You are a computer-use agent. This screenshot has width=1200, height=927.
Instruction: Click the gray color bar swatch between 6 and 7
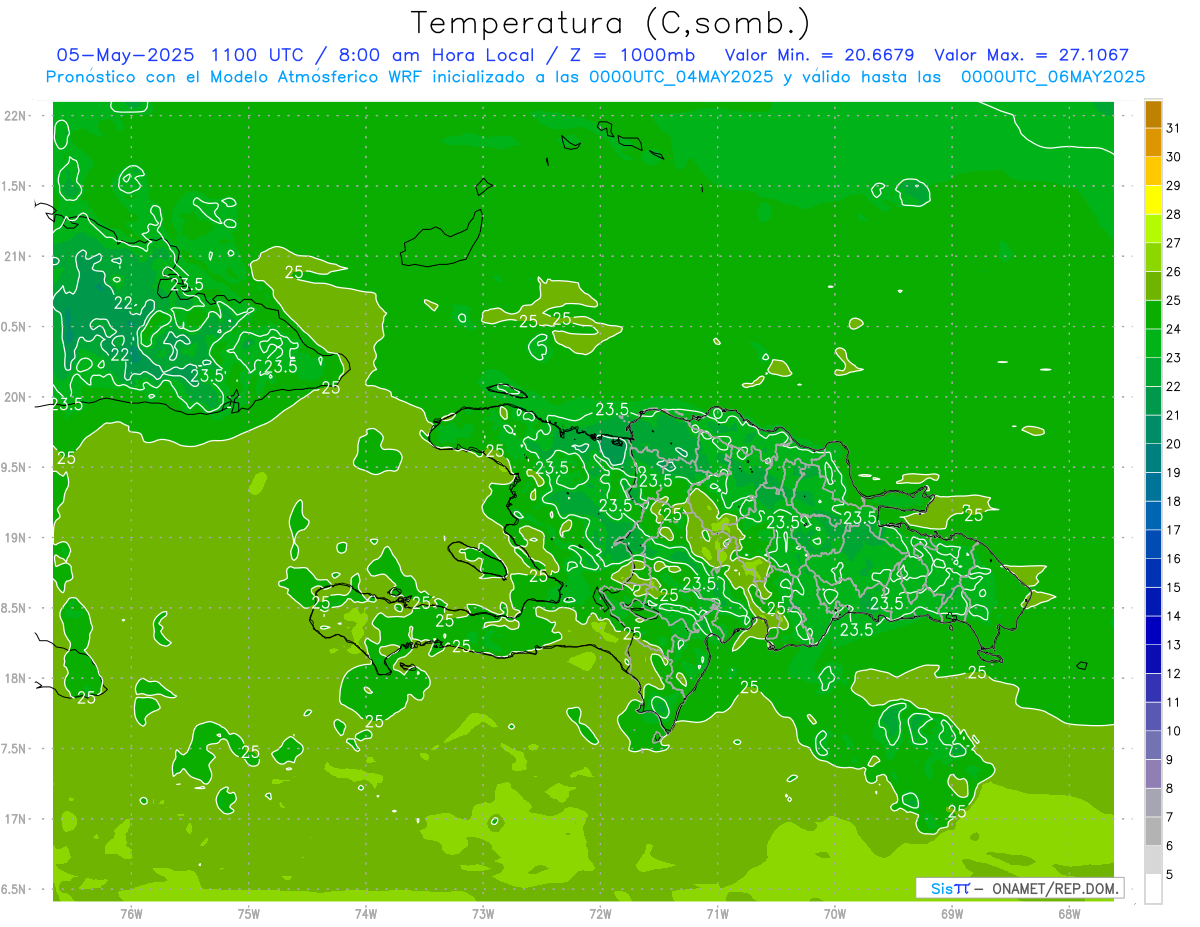click(1153, 831)
